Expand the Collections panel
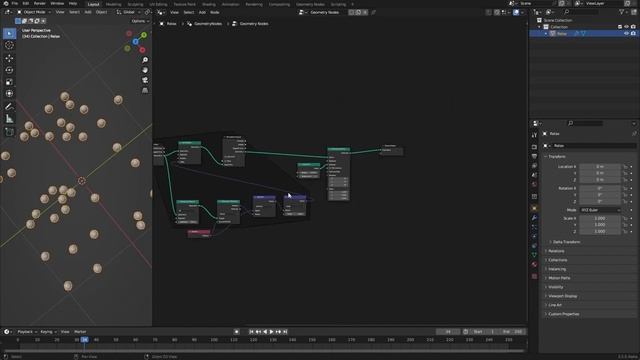This screenshot has width=640, height=360. [558, 260]
